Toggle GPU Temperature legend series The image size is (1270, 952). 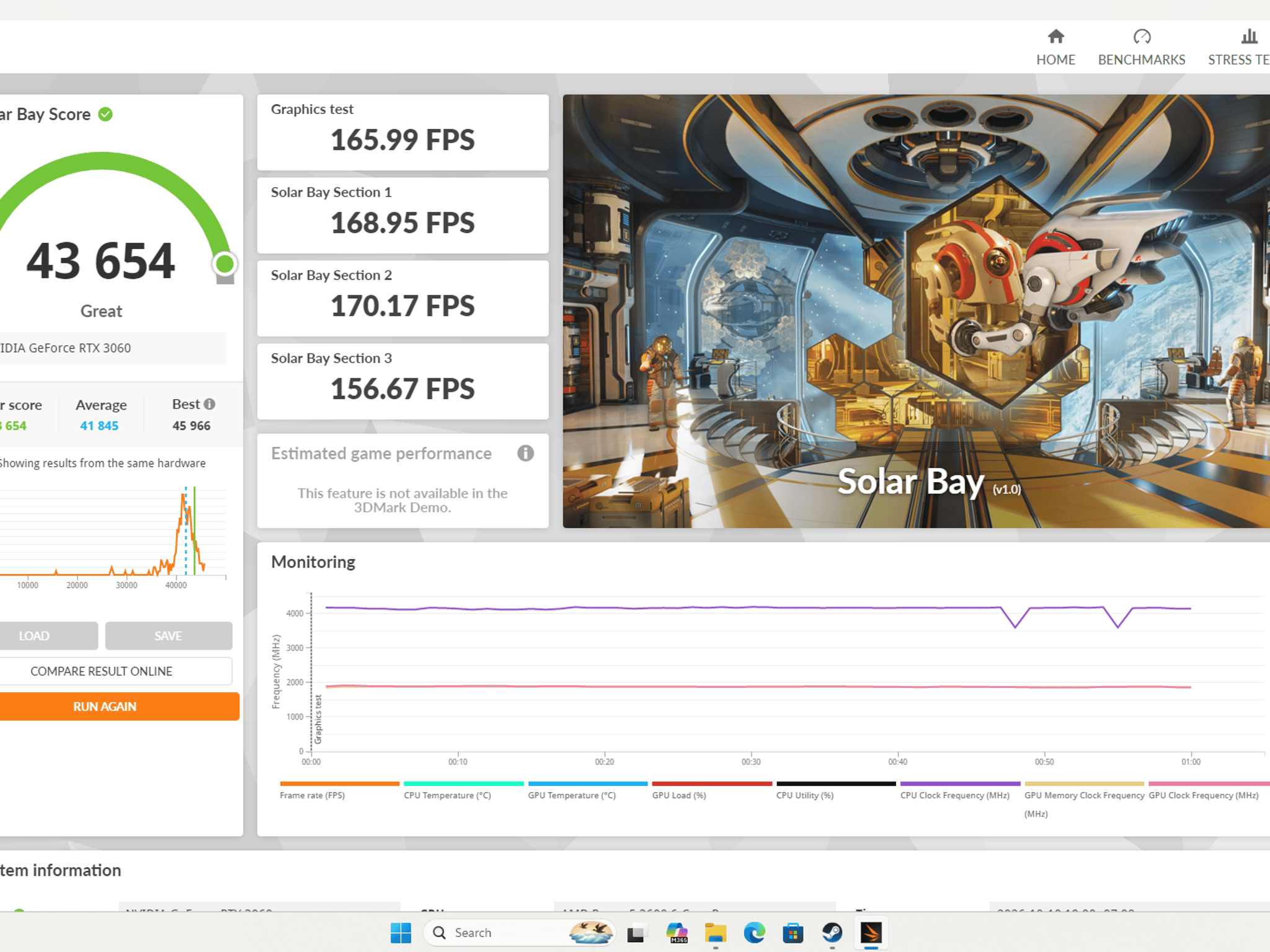tap(587, 791)
